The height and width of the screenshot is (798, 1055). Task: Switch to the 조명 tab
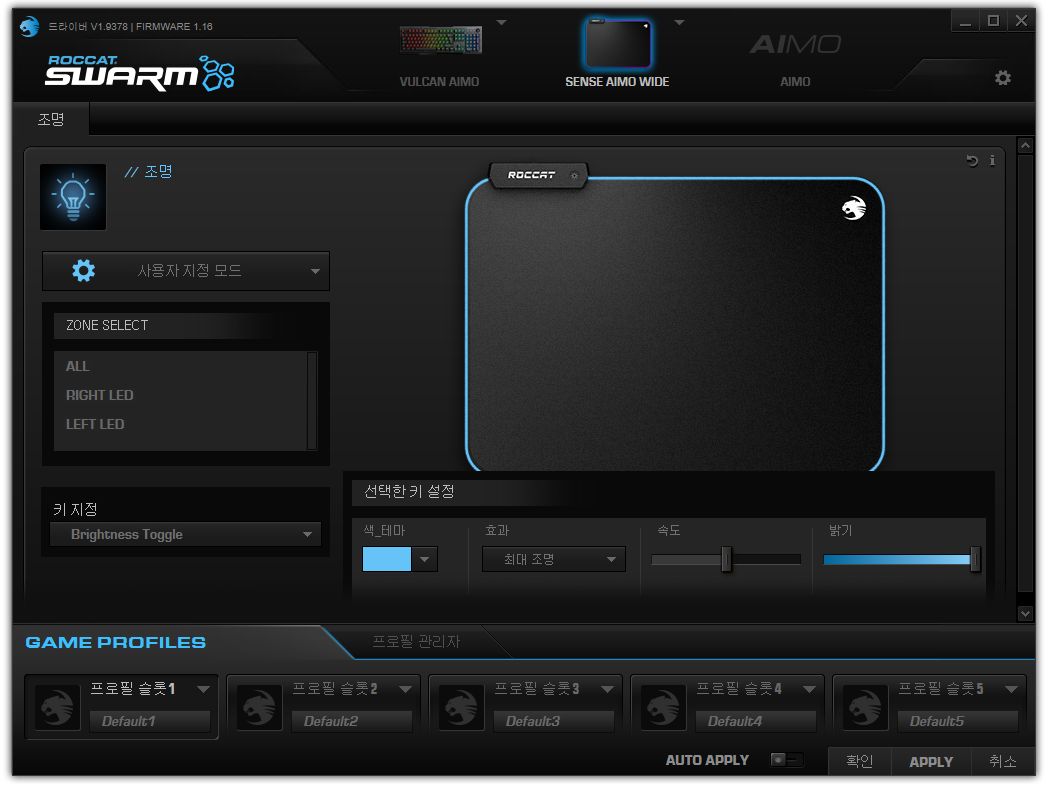pyautogui.click(x=51, y=120)
